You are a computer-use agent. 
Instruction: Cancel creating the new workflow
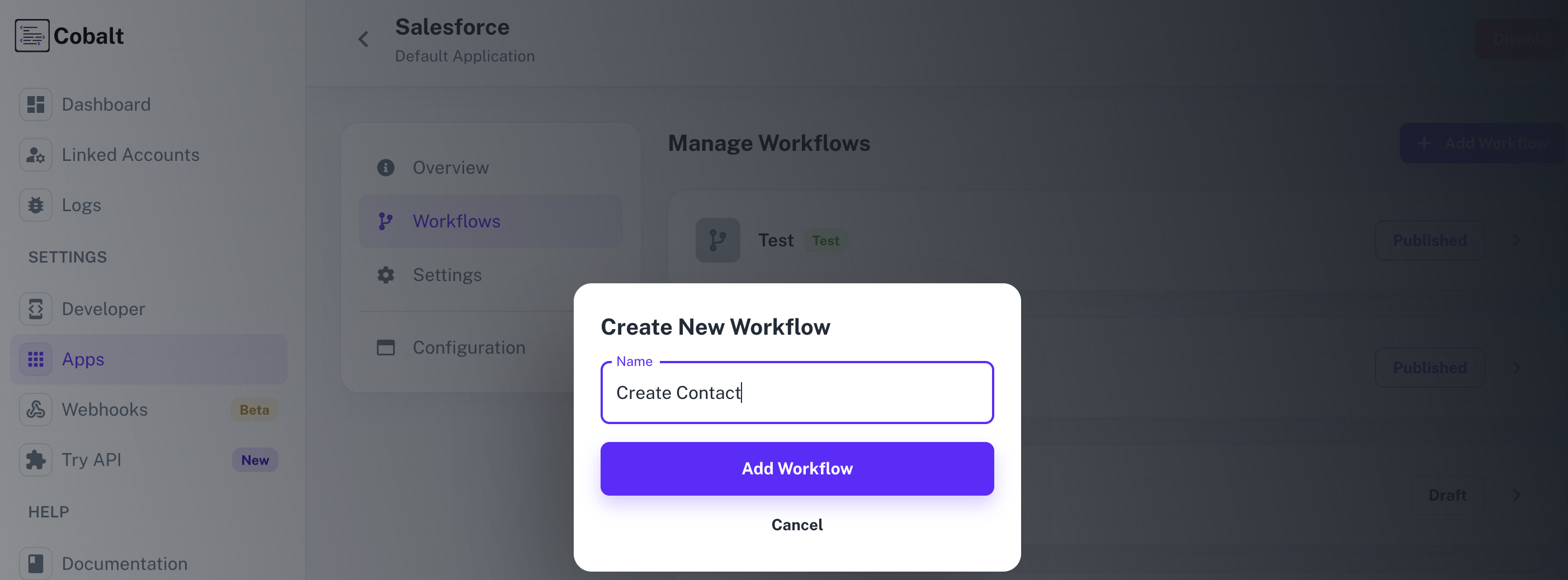(x=797, y=525)
